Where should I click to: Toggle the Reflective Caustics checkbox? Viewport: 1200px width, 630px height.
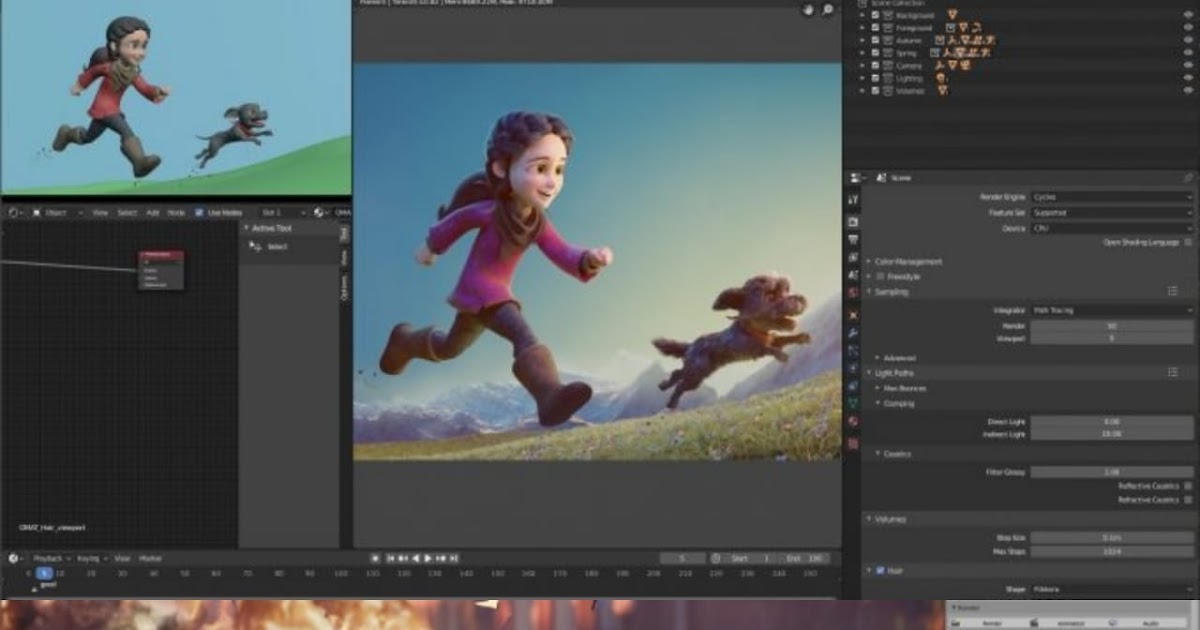1186,485
